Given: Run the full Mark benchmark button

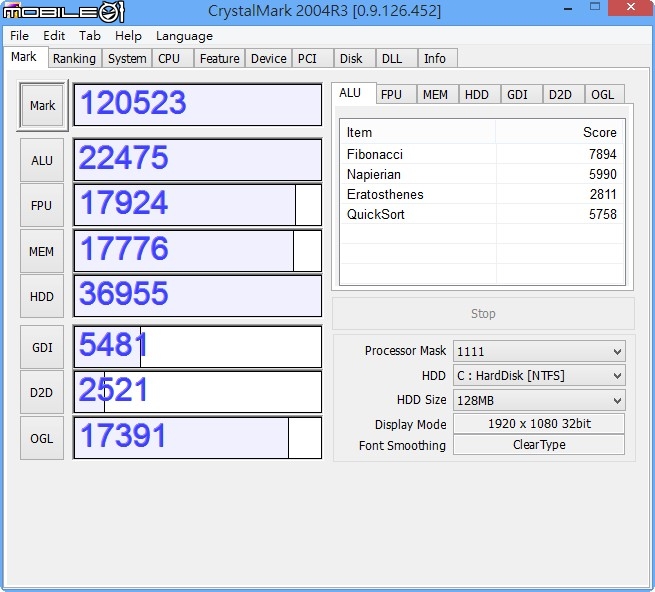Looking at the screenshot, I should 42,106.
